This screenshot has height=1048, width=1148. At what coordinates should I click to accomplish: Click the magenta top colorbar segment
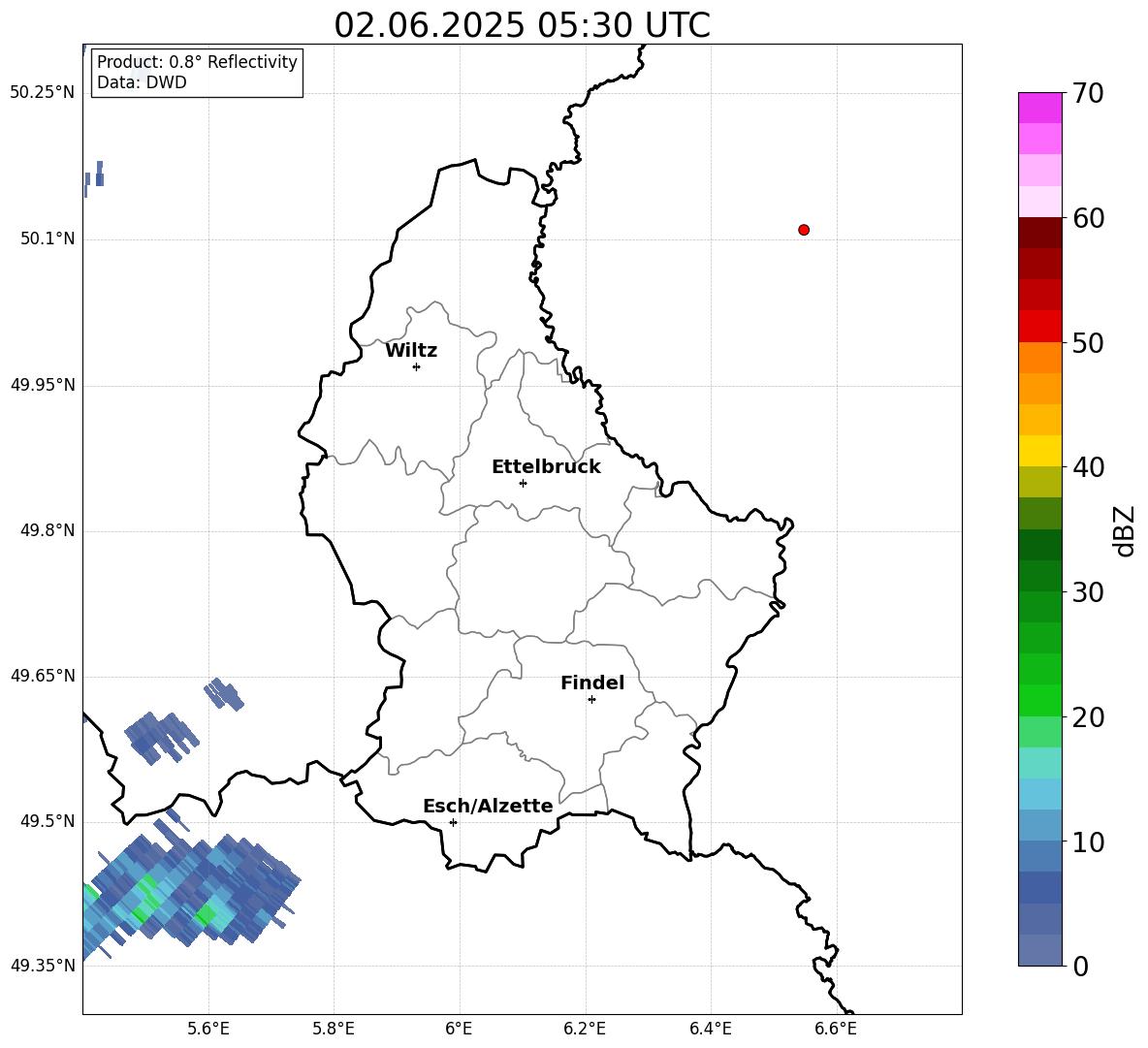click(1040, 109)
